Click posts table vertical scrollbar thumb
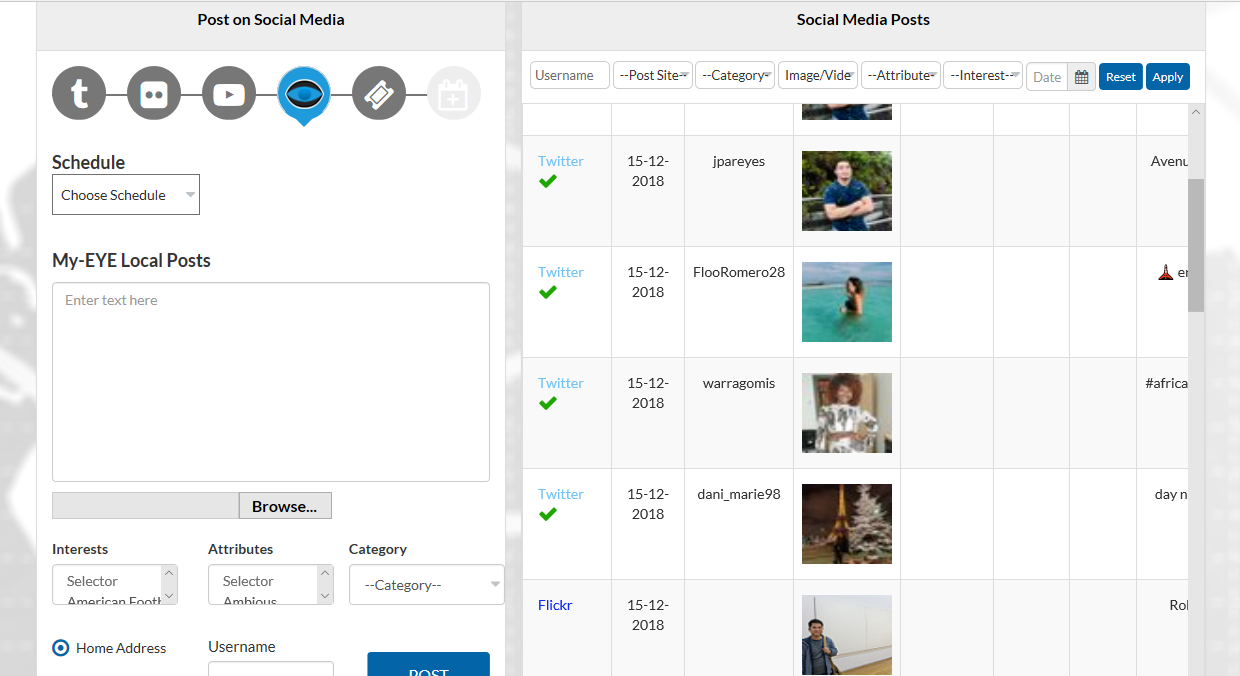 pyautogui.click(x=1196, y=245)
